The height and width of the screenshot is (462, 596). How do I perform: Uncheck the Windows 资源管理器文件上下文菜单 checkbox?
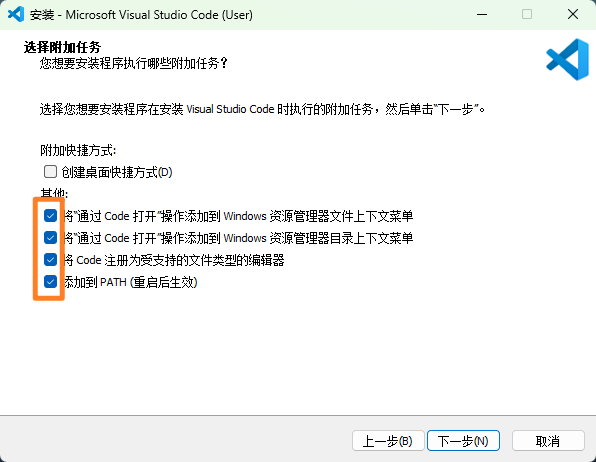click(50, 216)
